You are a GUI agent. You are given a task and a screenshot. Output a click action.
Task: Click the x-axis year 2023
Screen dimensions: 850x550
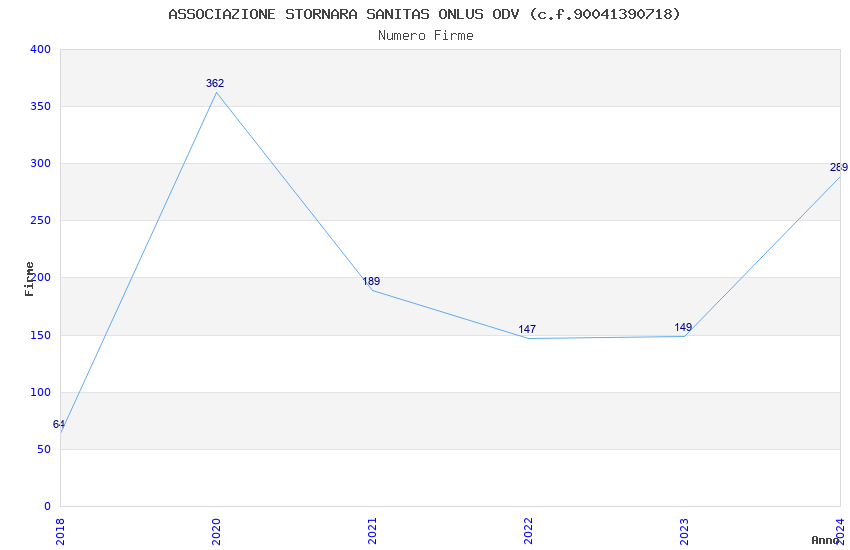[684, 532]
